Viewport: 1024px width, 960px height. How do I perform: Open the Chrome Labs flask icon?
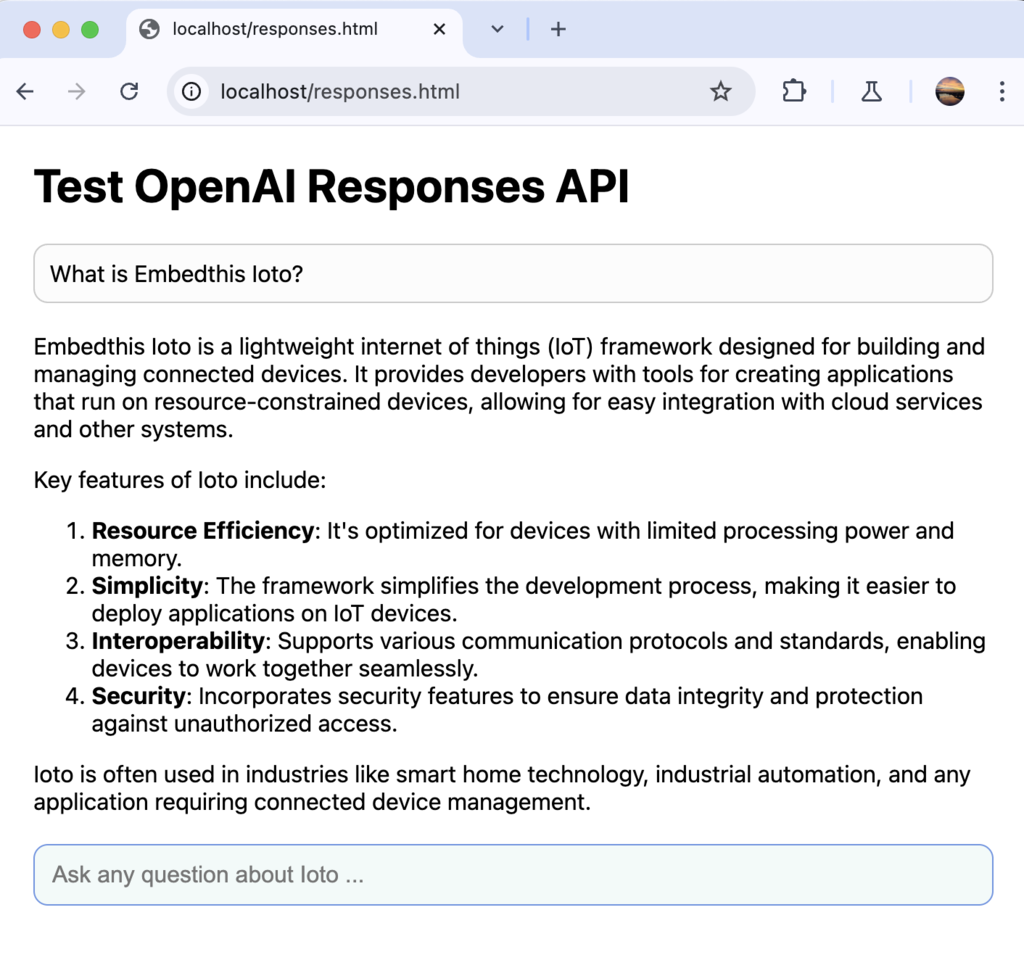[x=871, y=92]
